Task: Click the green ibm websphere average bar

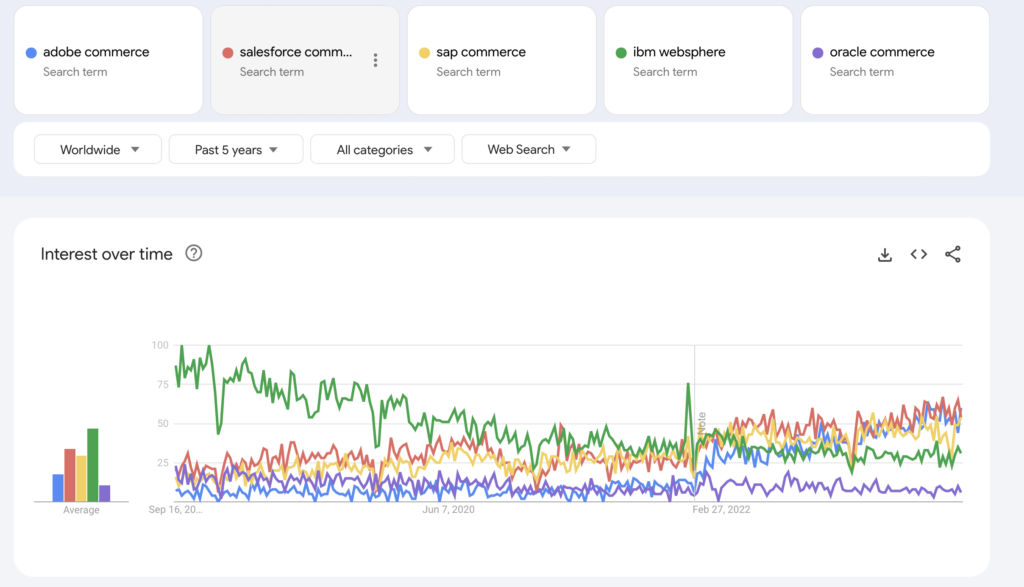Action: tap(93, 465)
